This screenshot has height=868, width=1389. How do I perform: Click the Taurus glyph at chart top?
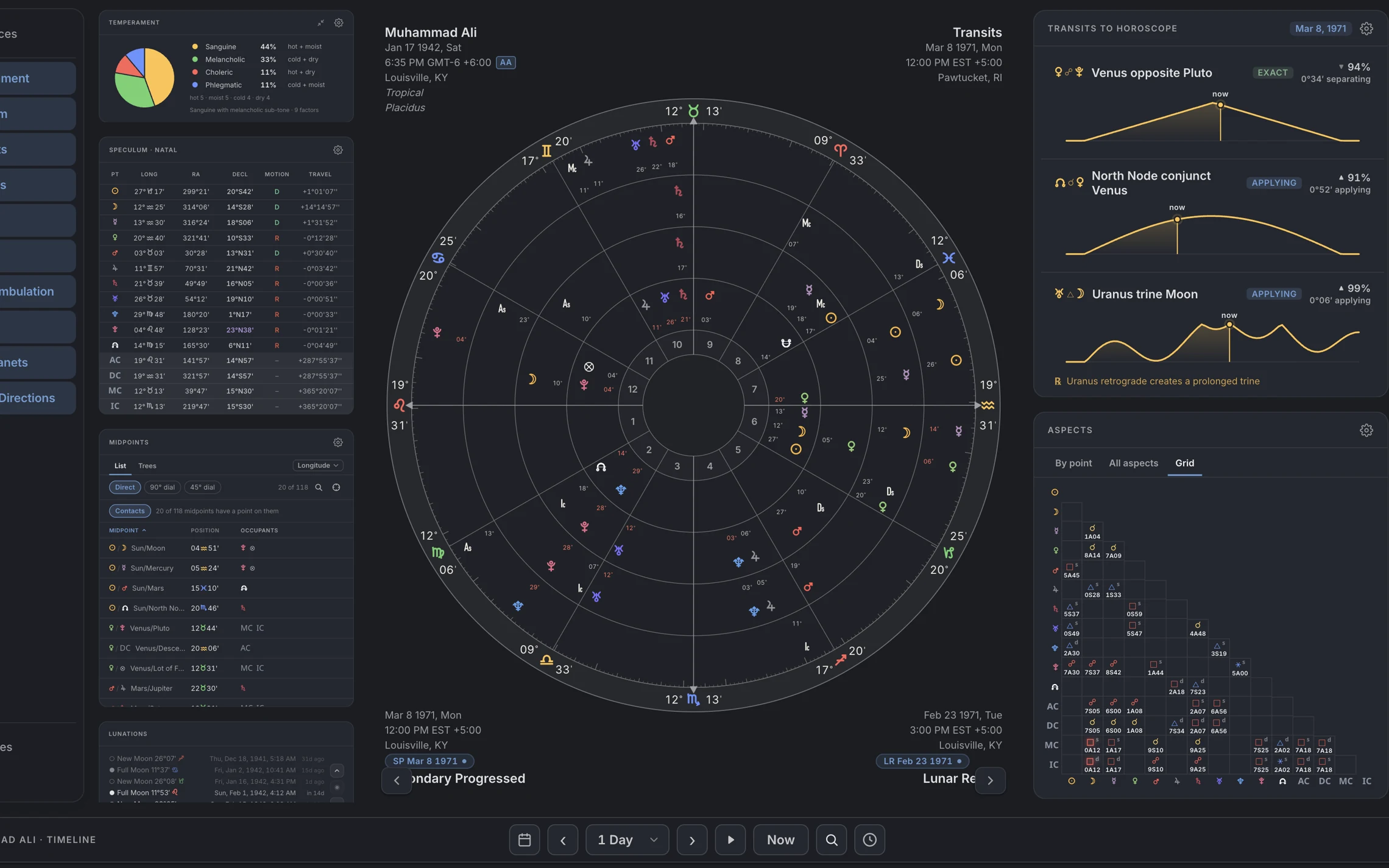(693, 111)
